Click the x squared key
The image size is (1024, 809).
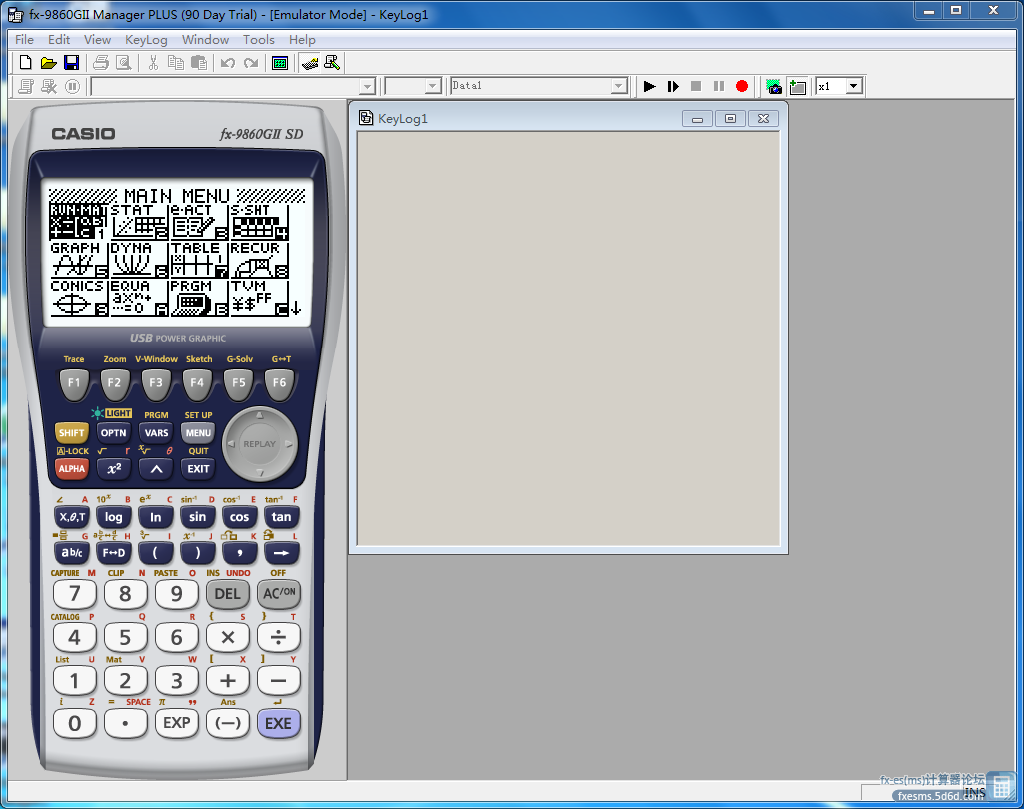114,468
